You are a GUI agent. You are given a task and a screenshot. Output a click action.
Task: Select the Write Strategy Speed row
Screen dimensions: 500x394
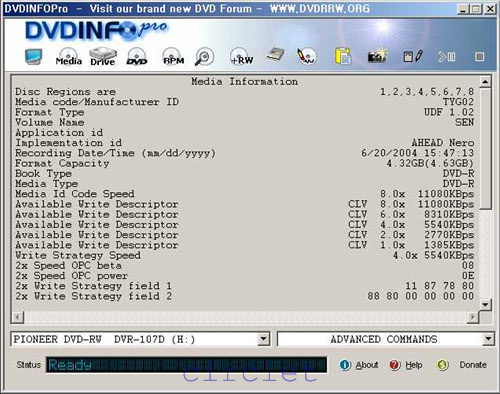click(x=244, y=255)
